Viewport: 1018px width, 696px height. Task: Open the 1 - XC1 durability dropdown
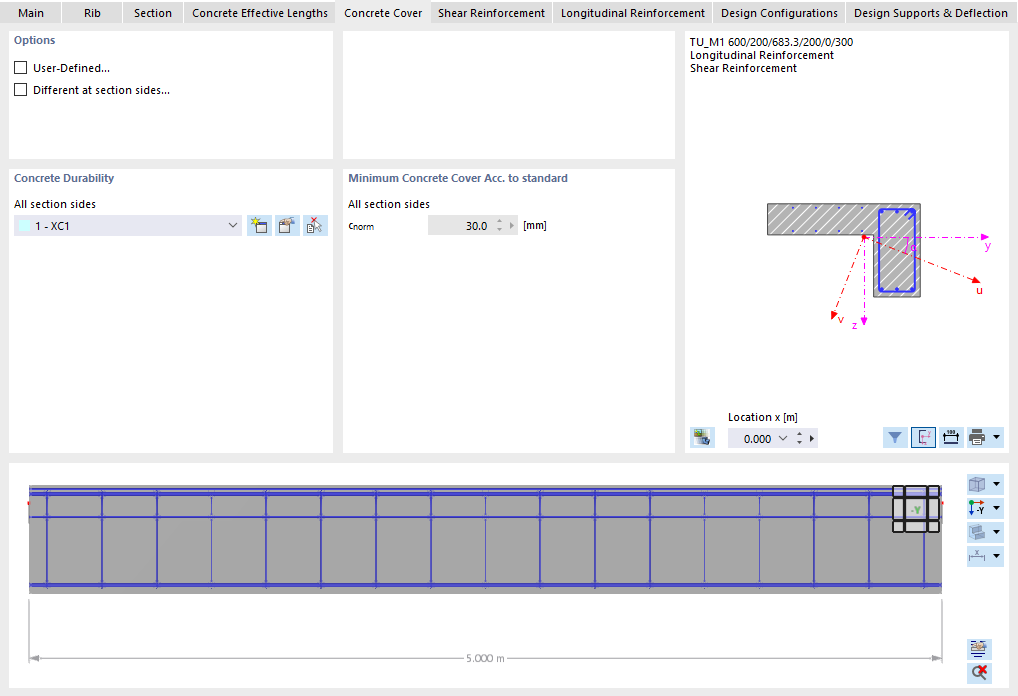click(232, 226)
